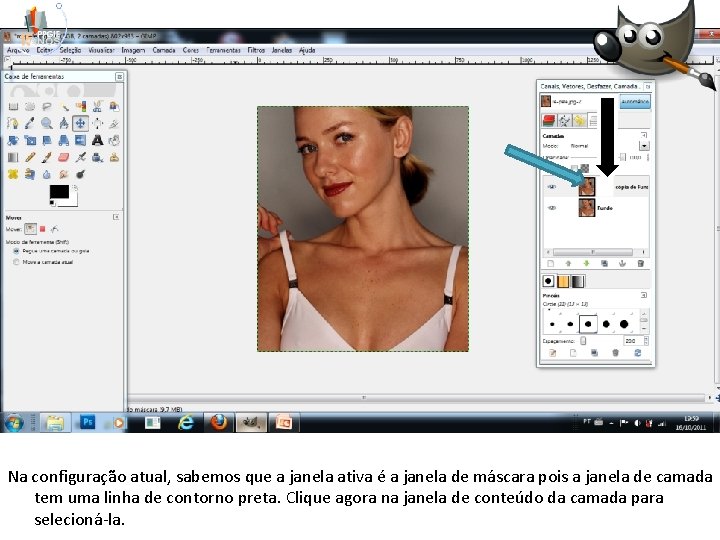Select the Move tool
The height and width of the screenshot is (540, 720).
80,123
